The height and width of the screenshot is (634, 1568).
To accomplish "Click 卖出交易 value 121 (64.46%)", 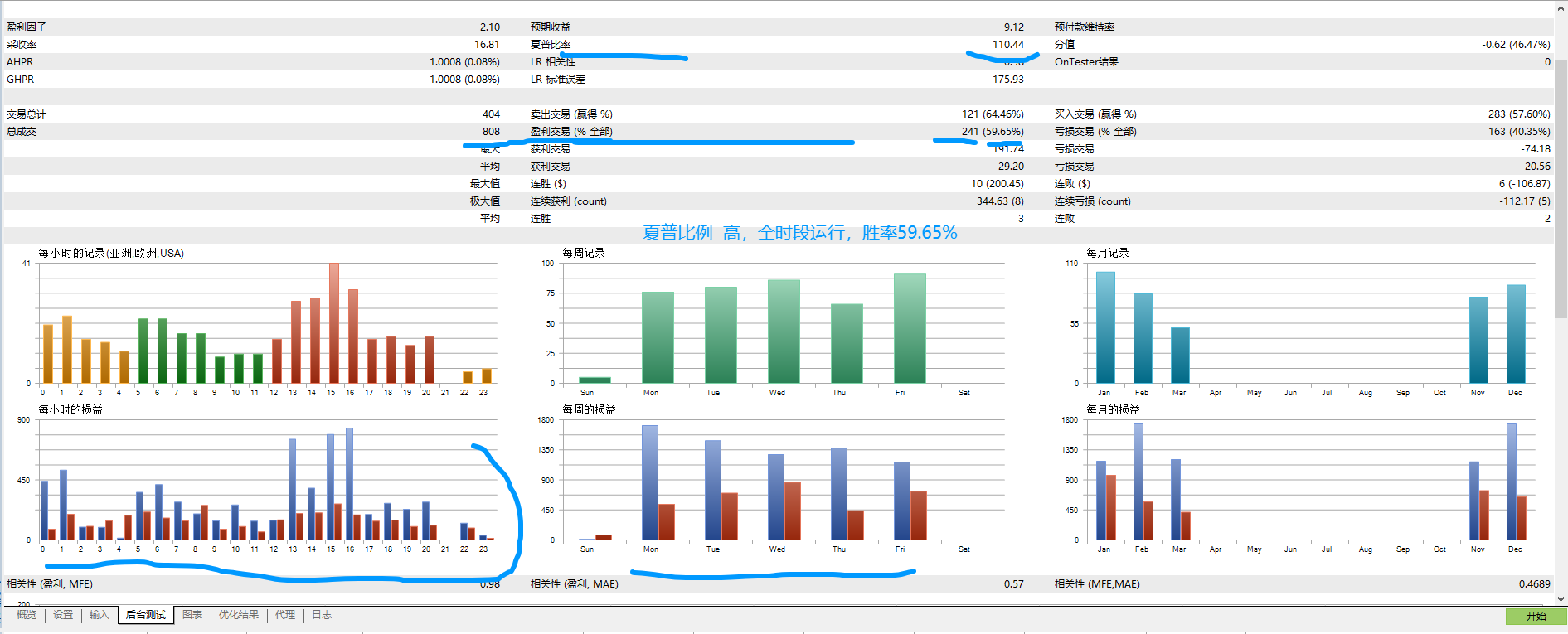I will [993, 114].
